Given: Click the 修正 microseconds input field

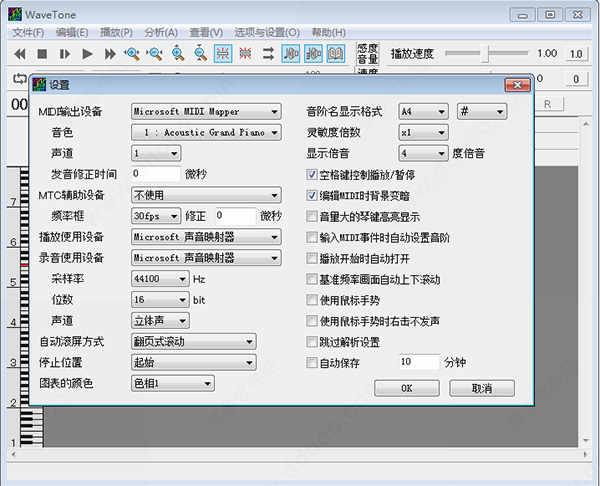Looking at the screenshot, I should 235,215.
